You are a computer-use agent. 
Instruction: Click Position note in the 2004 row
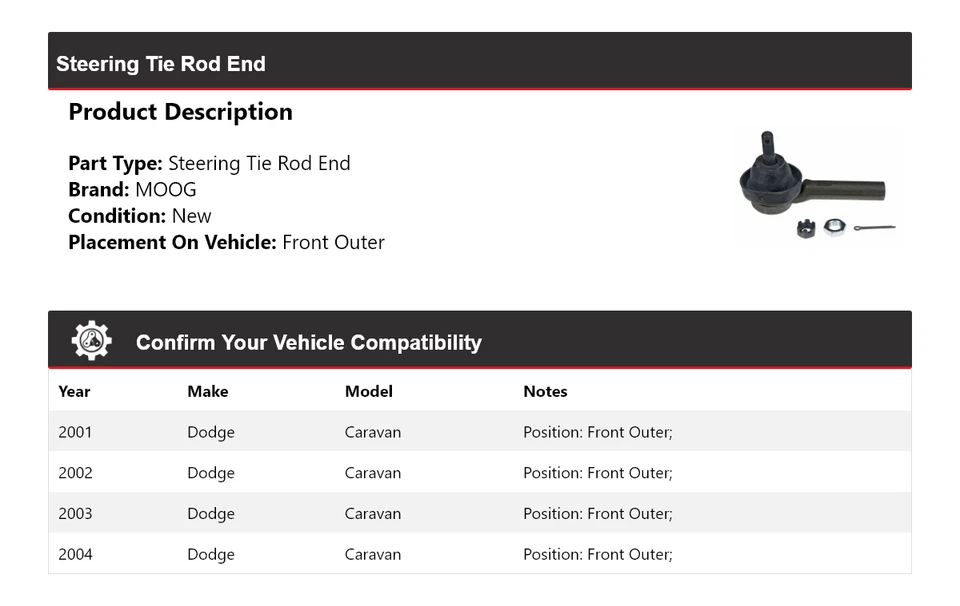tap(597, 554)
